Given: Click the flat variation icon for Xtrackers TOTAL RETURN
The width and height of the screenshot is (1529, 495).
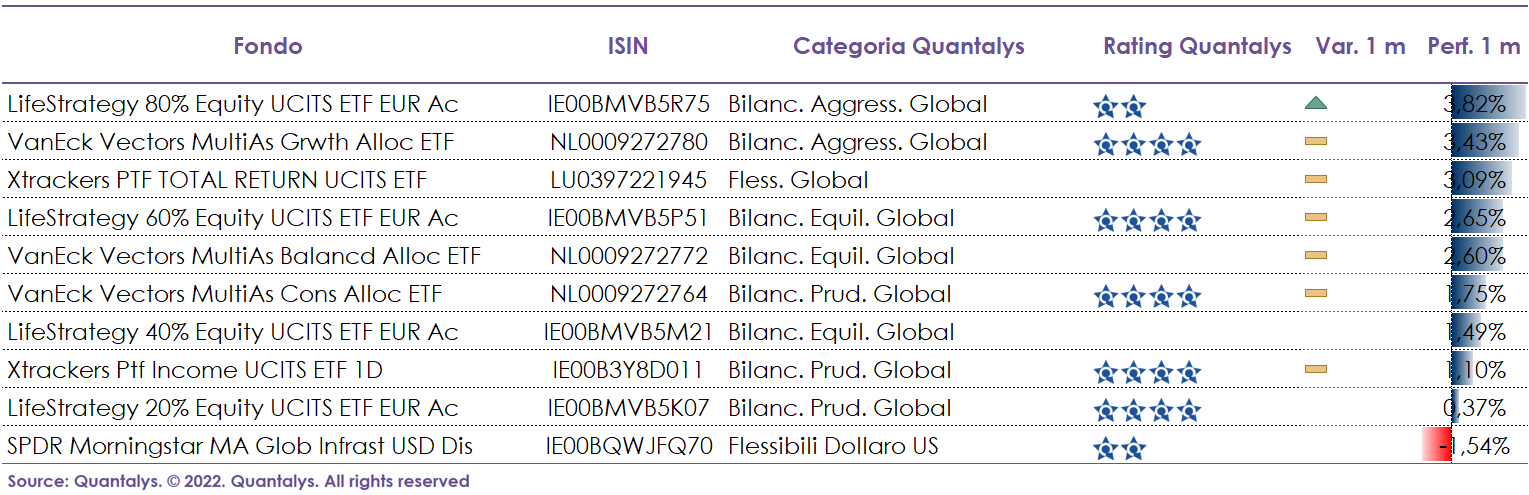Looking at the screenshot, I should (x=1316, y=180).
